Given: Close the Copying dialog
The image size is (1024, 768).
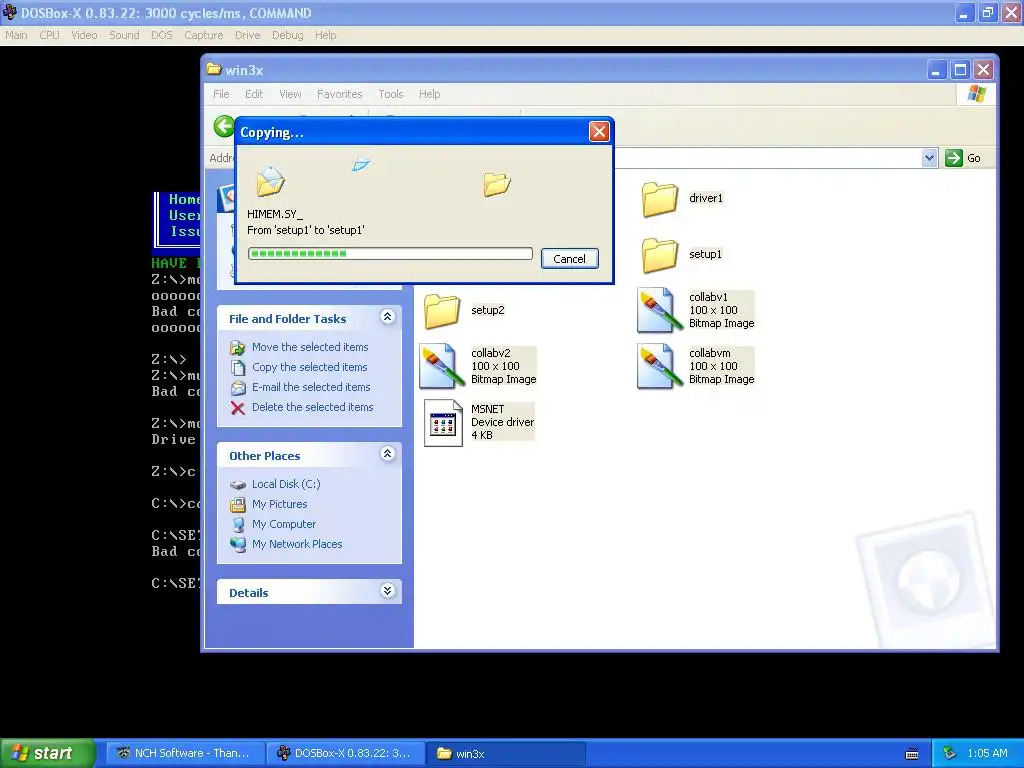Looking at the screenshot, I should click(x=599, y=132).
